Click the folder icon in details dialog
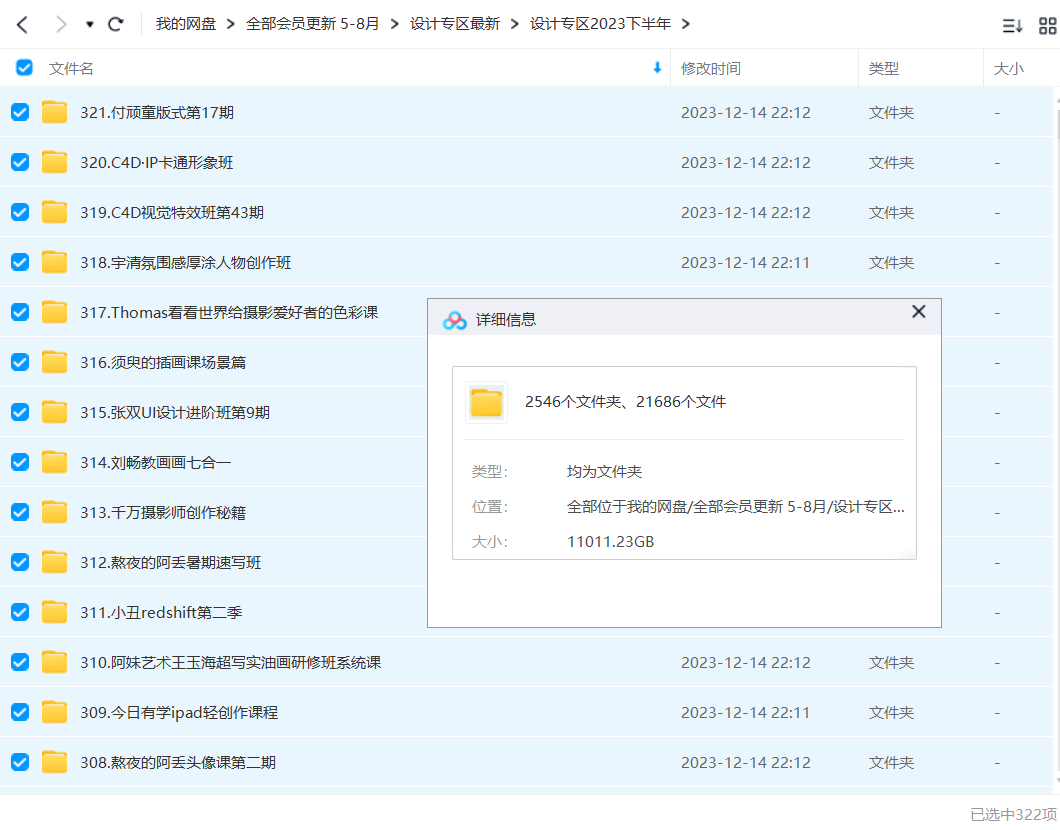1060x830 pixels. tap(486, 402)
